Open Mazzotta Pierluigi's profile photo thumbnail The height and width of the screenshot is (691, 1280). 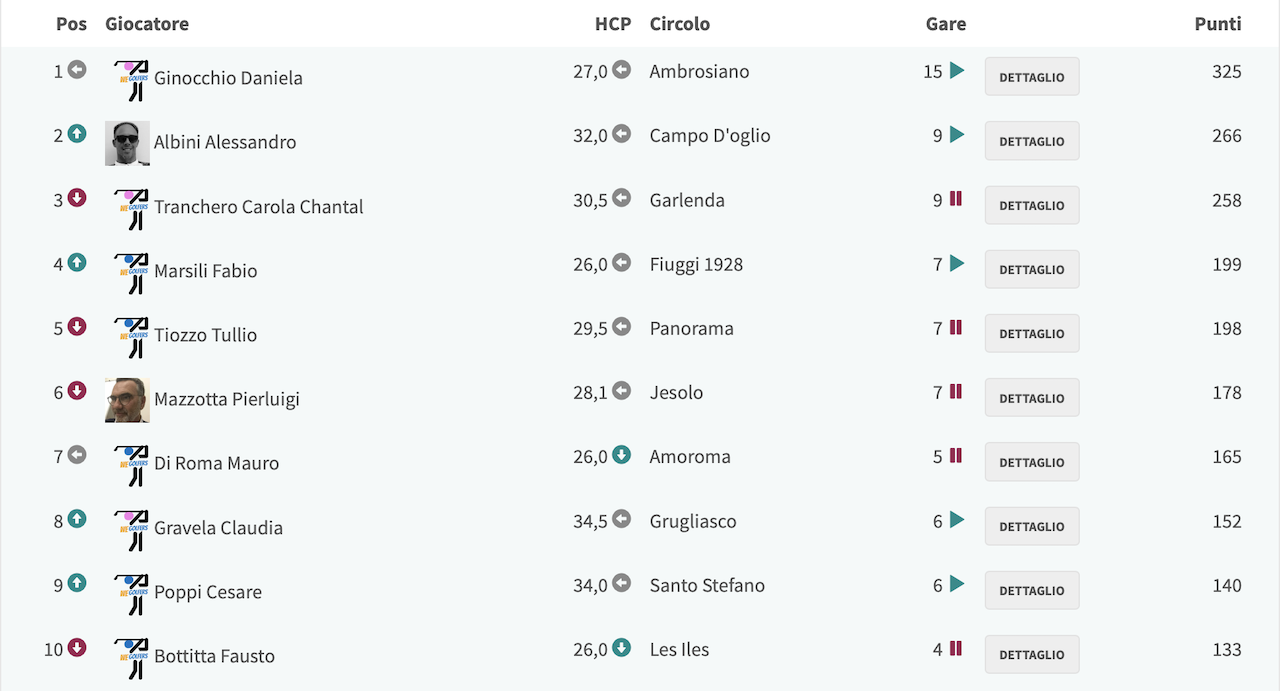point(127,400)
